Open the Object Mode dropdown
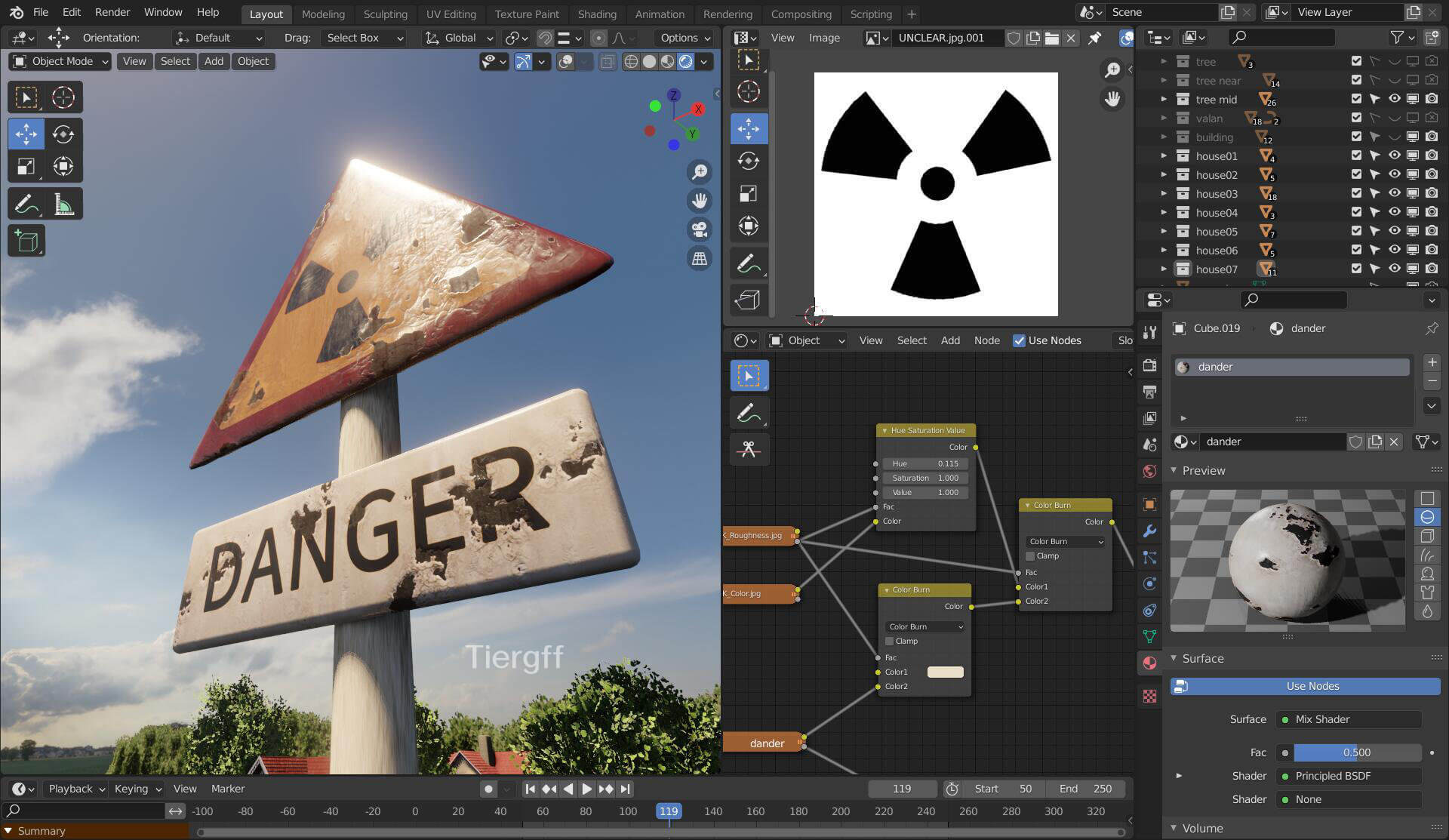The image size is (1449, 840). (60, 61)
